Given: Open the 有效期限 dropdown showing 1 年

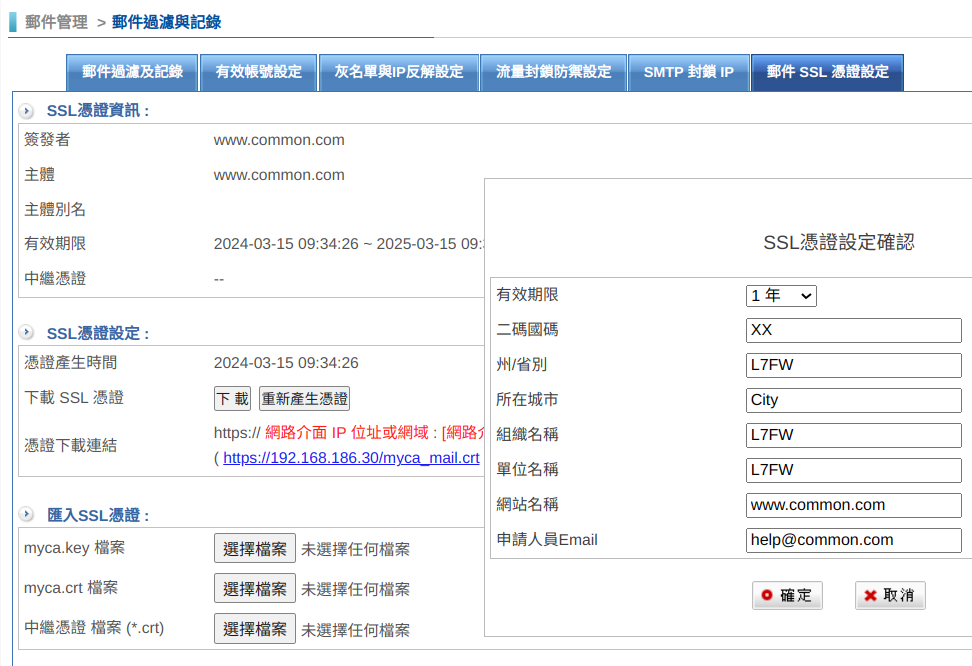Looking at the screenshot, I should coord(781,295).
